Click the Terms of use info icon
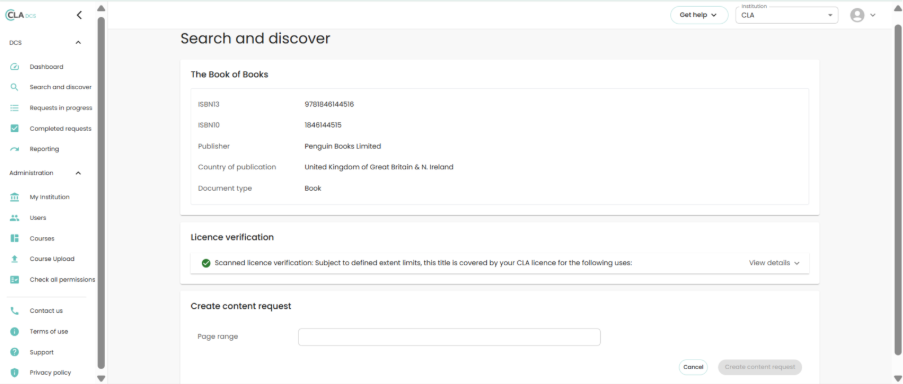This screenshot has height=384, width=903. (x=15, y=332)
